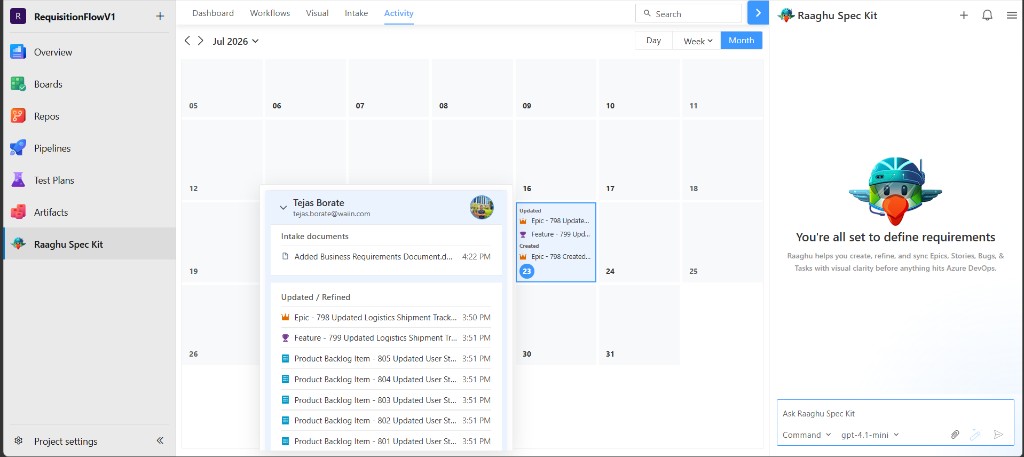Open Artifacts in the sidebar
The height and width of the screenshot is (457, 1024).
coord(88,212)
